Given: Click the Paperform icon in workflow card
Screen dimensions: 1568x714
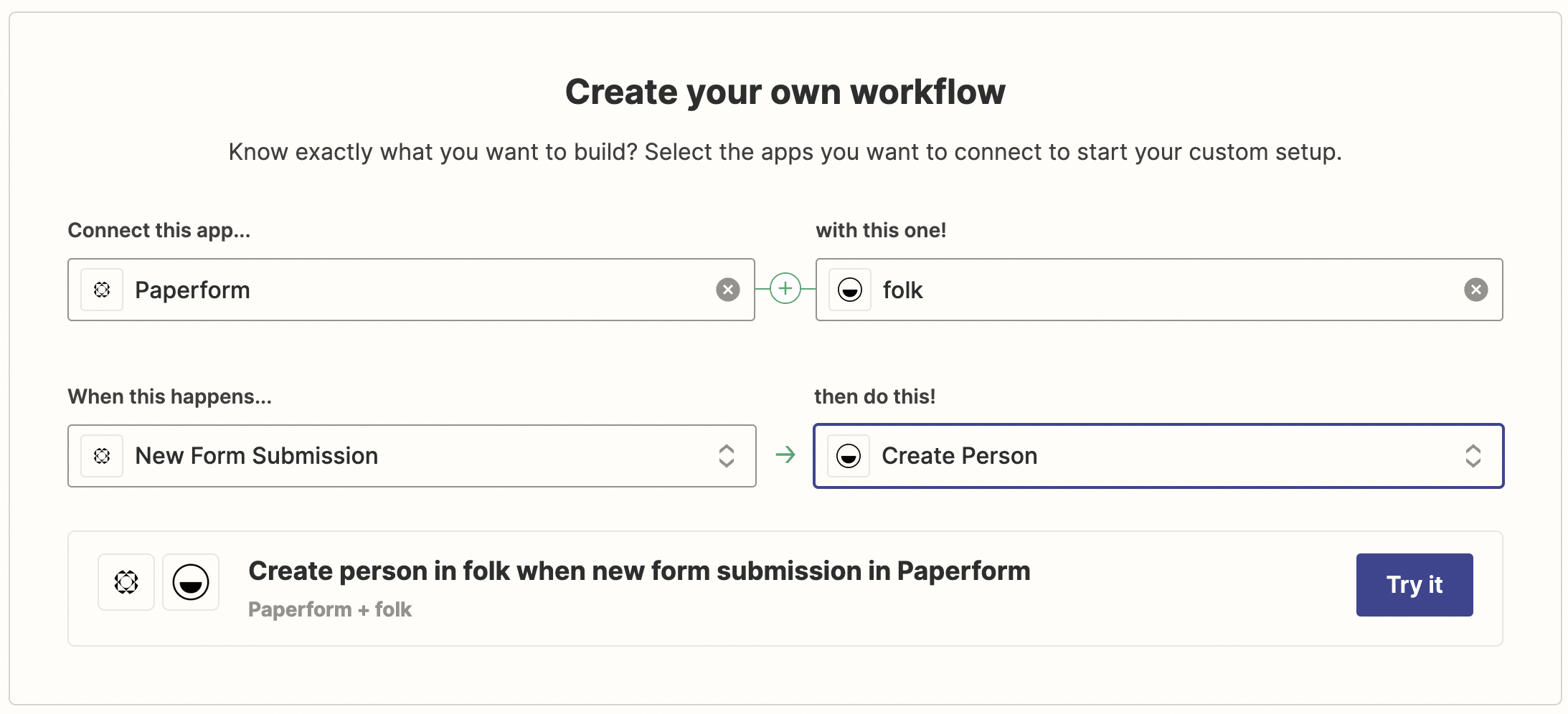Looking at the screenshot, I should (126, 582).
